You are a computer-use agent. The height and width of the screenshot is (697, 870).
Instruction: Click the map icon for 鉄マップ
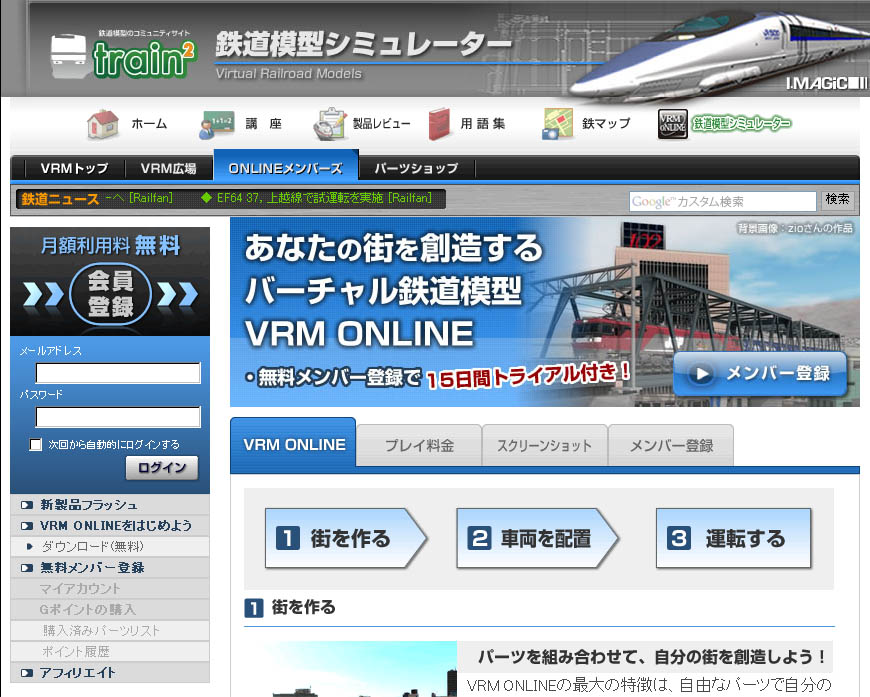[x=558, y=124]
